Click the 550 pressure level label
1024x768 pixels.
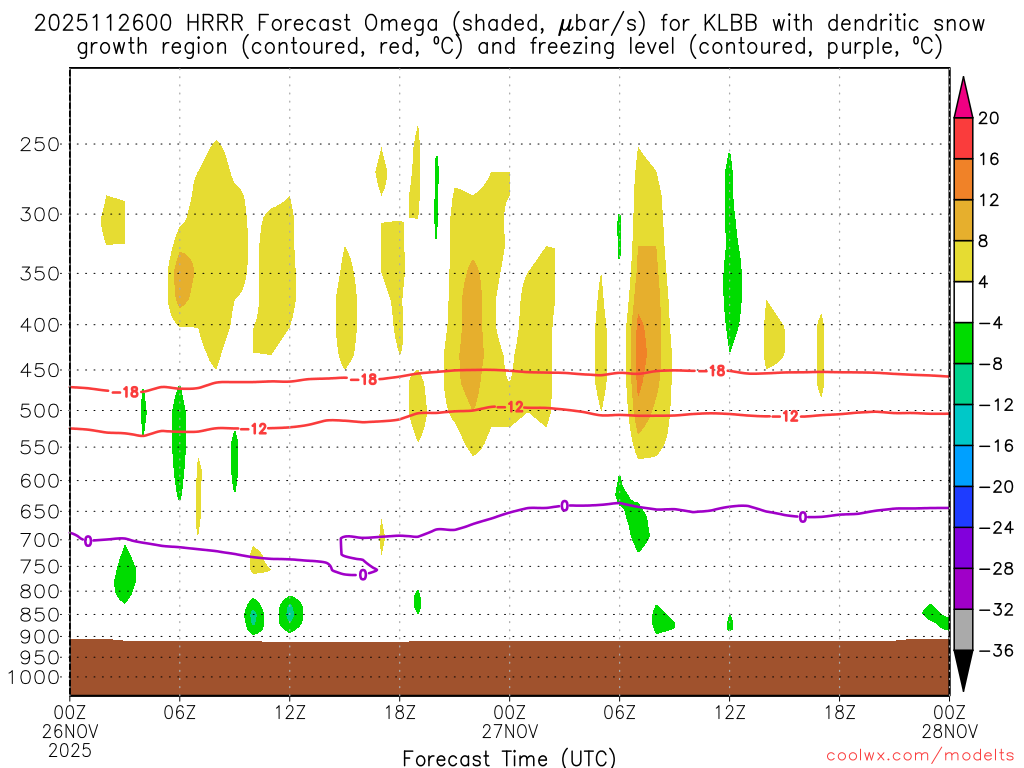tap(40, 447)
